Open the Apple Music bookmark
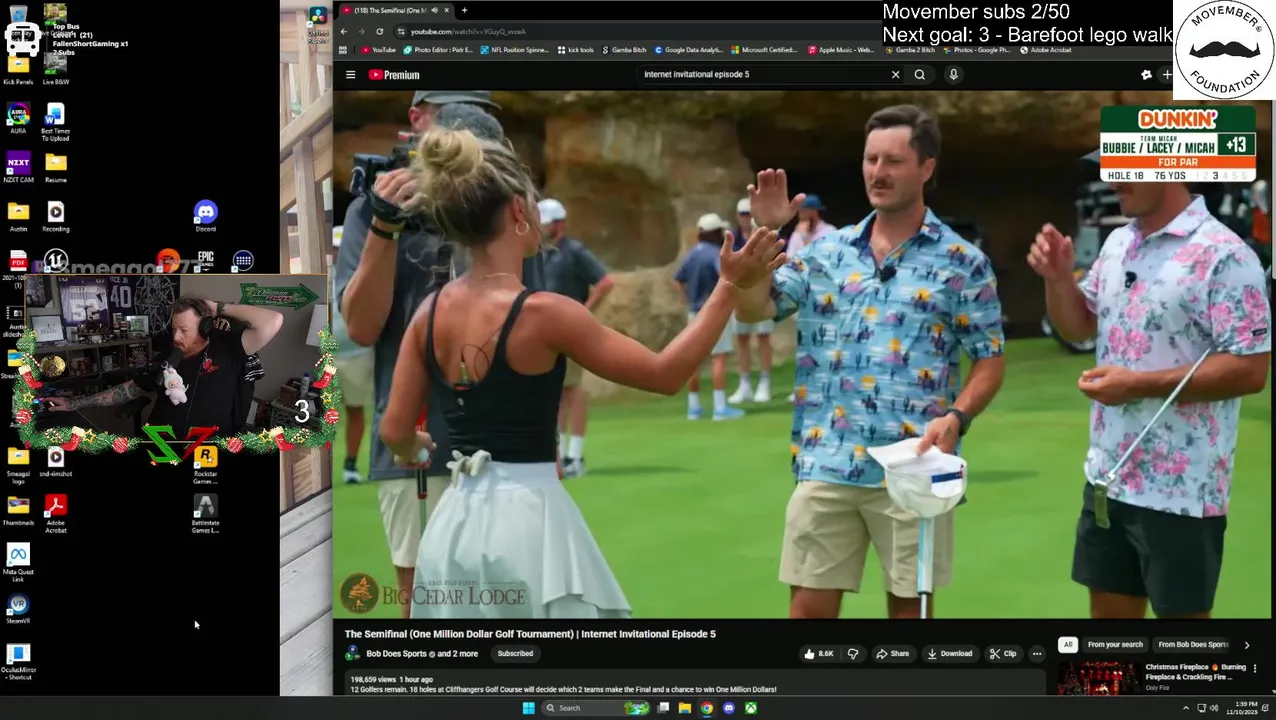 (841, 49)
